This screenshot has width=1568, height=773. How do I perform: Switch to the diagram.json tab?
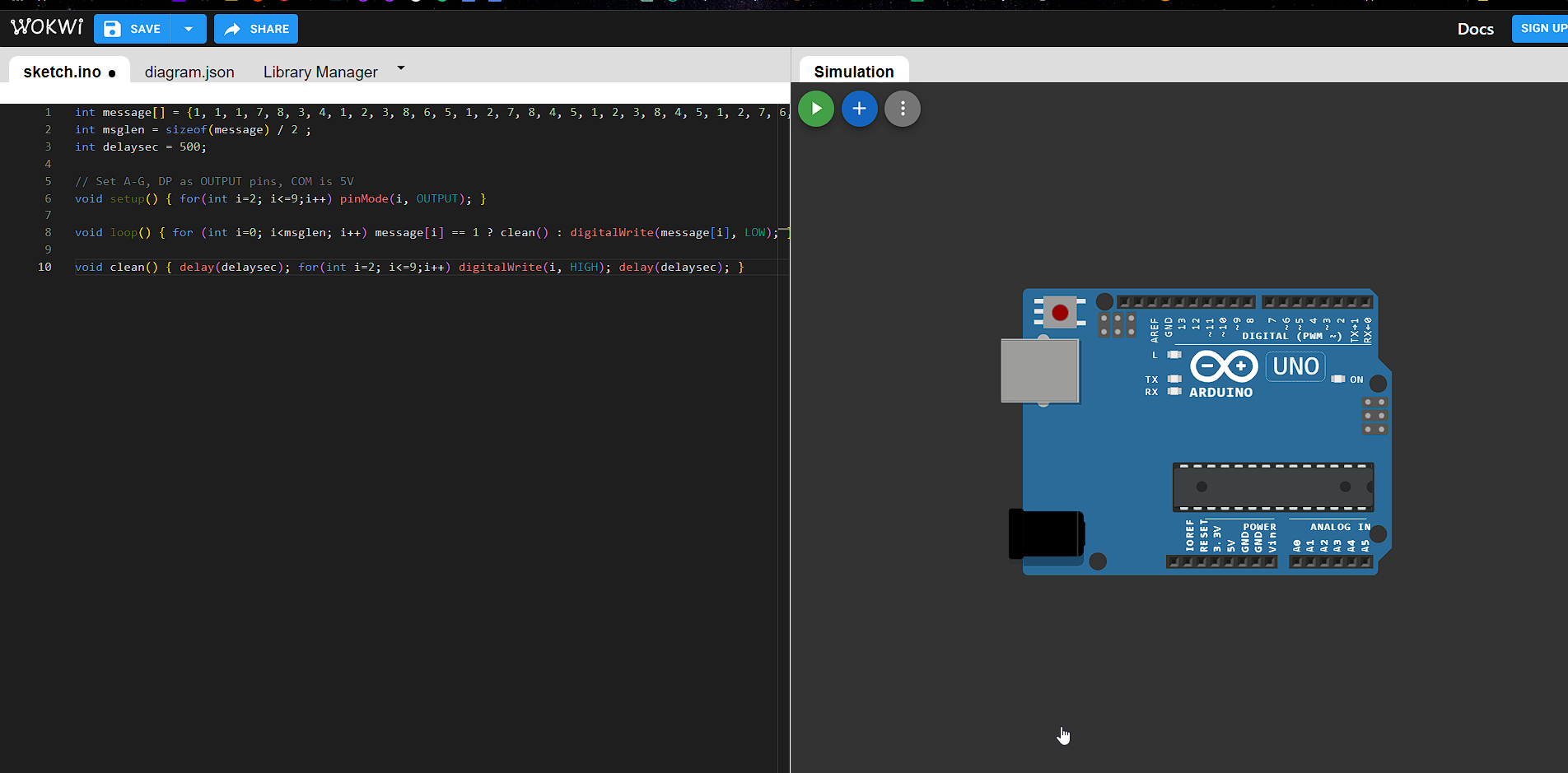[189, 72]
